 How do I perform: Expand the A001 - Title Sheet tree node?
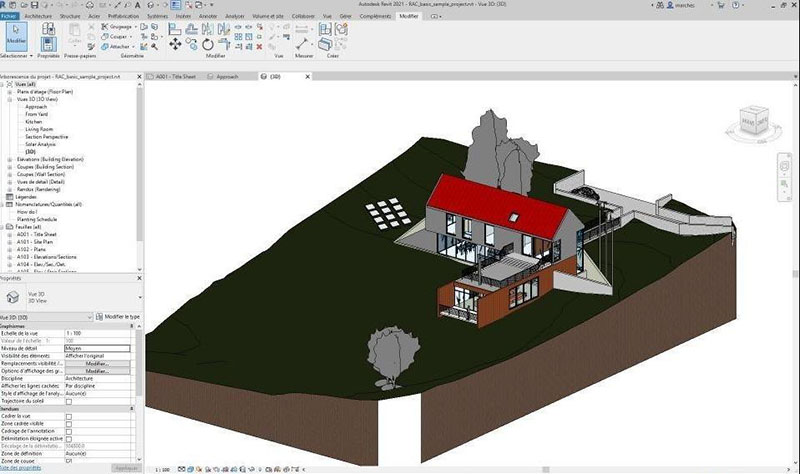(x=9, y=235)
